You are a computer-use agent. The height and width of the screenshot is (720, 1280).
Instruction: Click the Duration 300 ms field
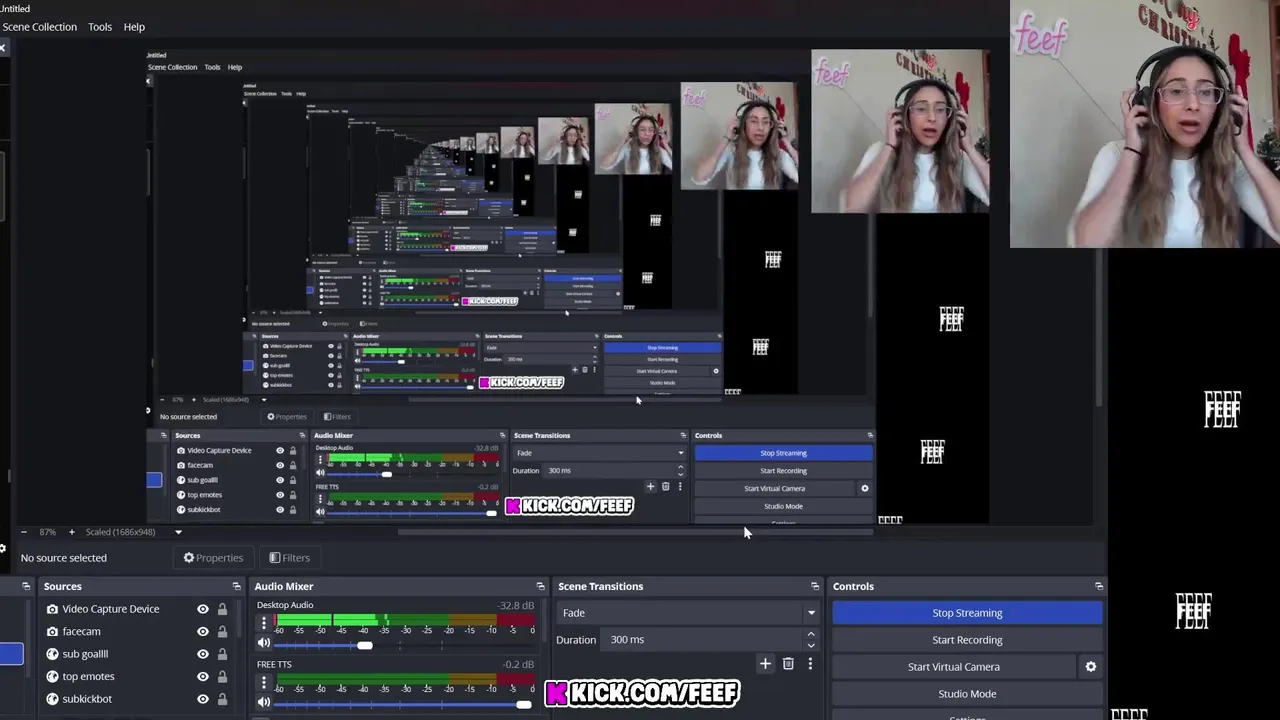[x=701, y=640]
